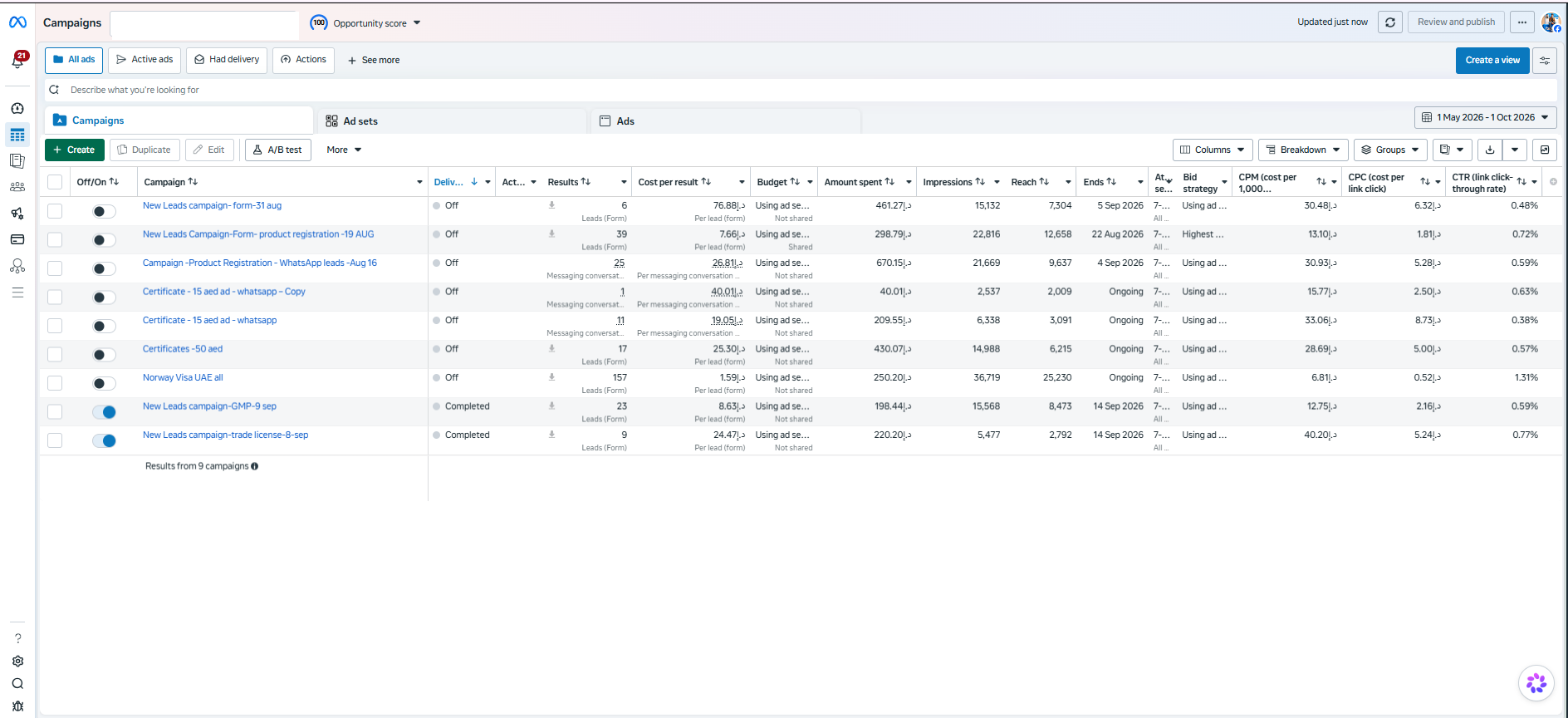This screenshot has height=718, width=1568.
Task: Open Settings gear icon in sidebar
Action: tap(17, 661)
